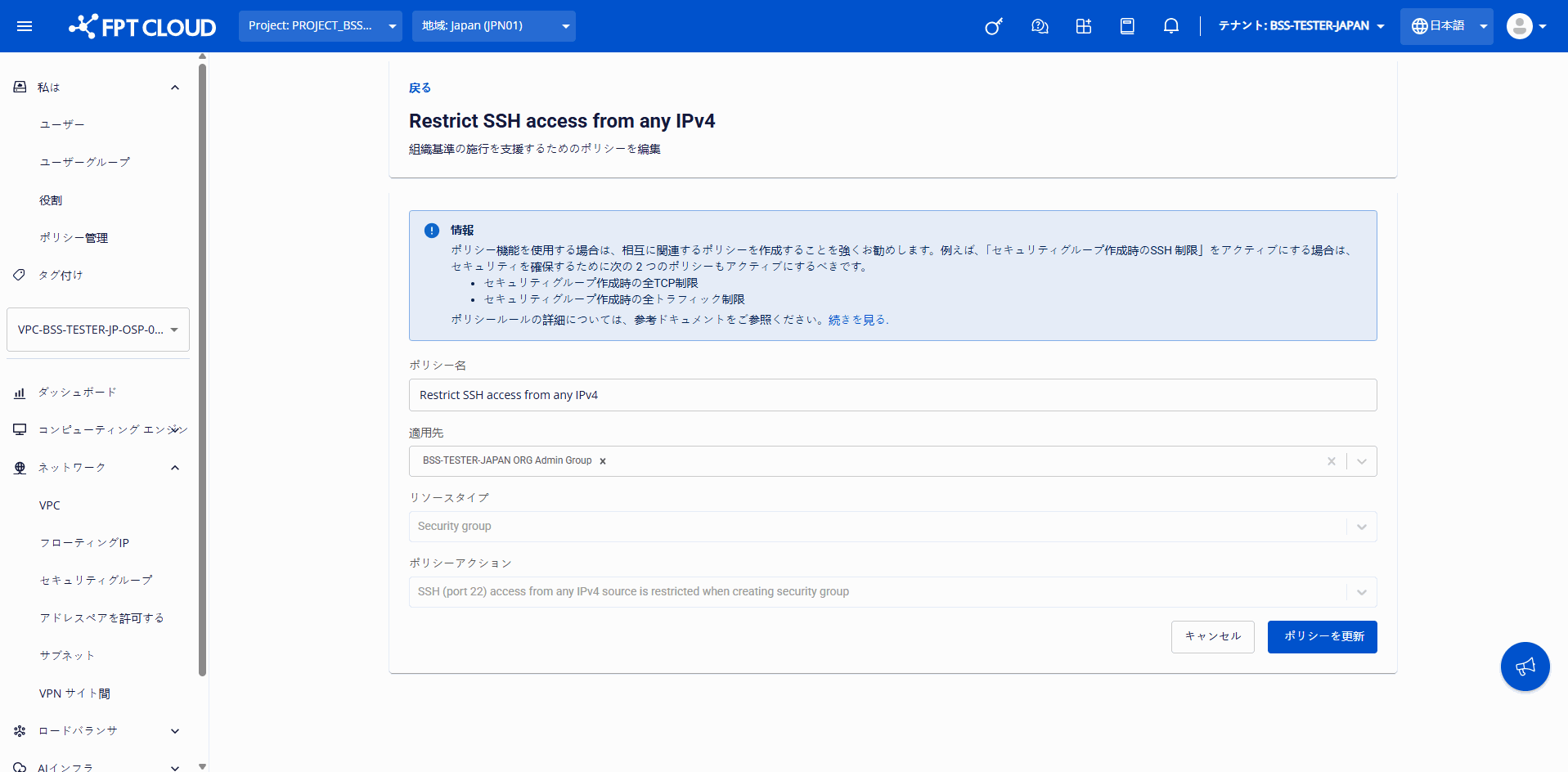
Task: Click the コンピューティング monitor icon
Action: tap(20, 429)
